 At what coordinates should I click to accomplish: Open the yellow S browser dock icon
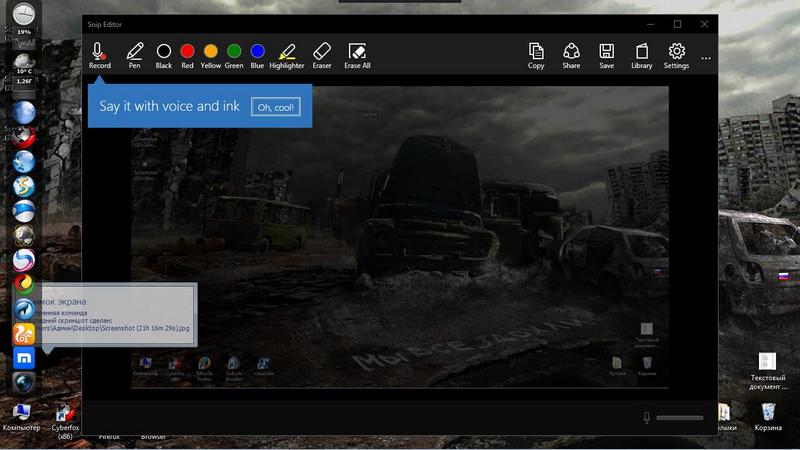[x=23, y=186]
